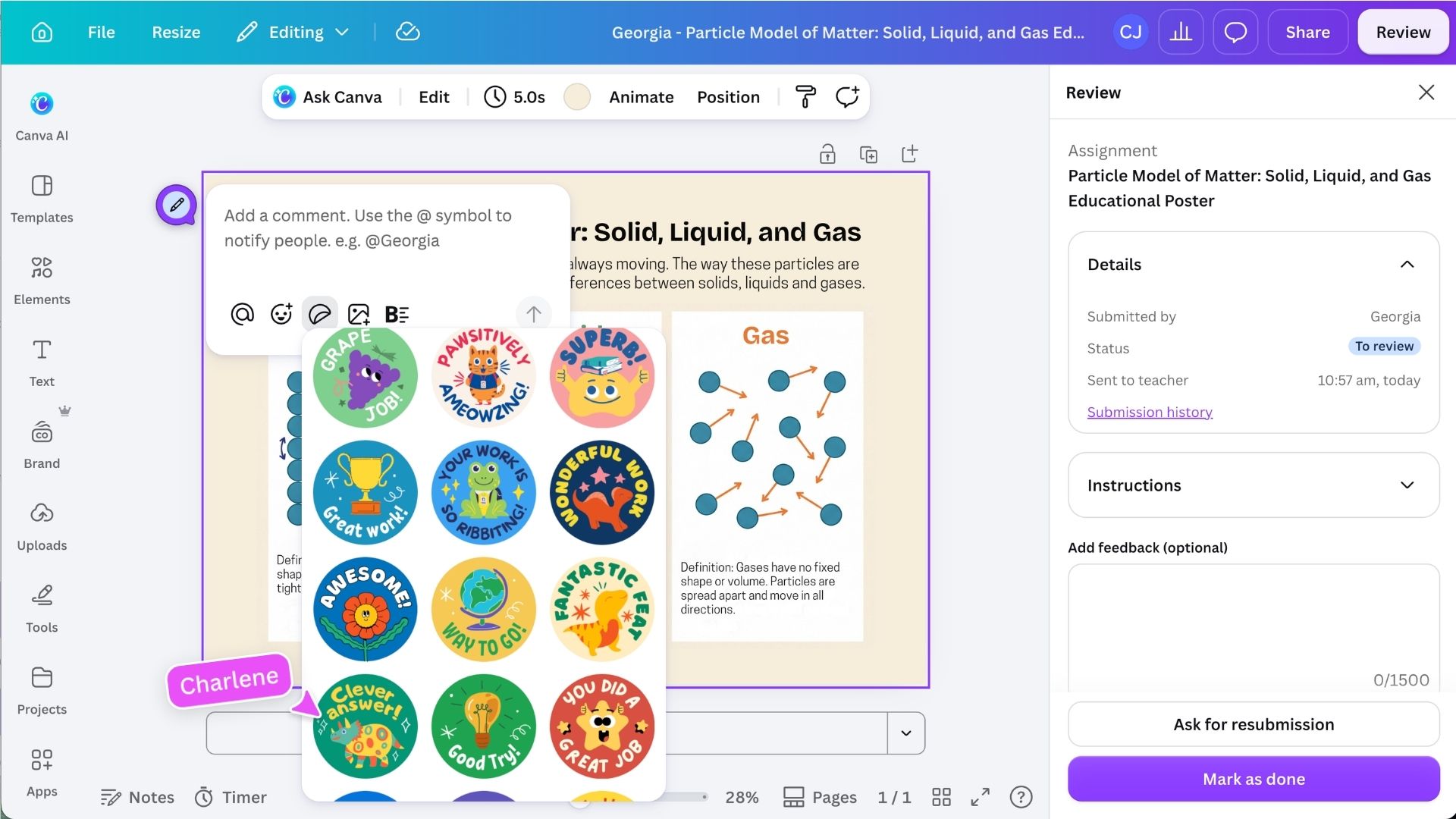Screen dimensions: 1456x819
Task: Open the Brand sidebar panel
Action: pos(42,444)
